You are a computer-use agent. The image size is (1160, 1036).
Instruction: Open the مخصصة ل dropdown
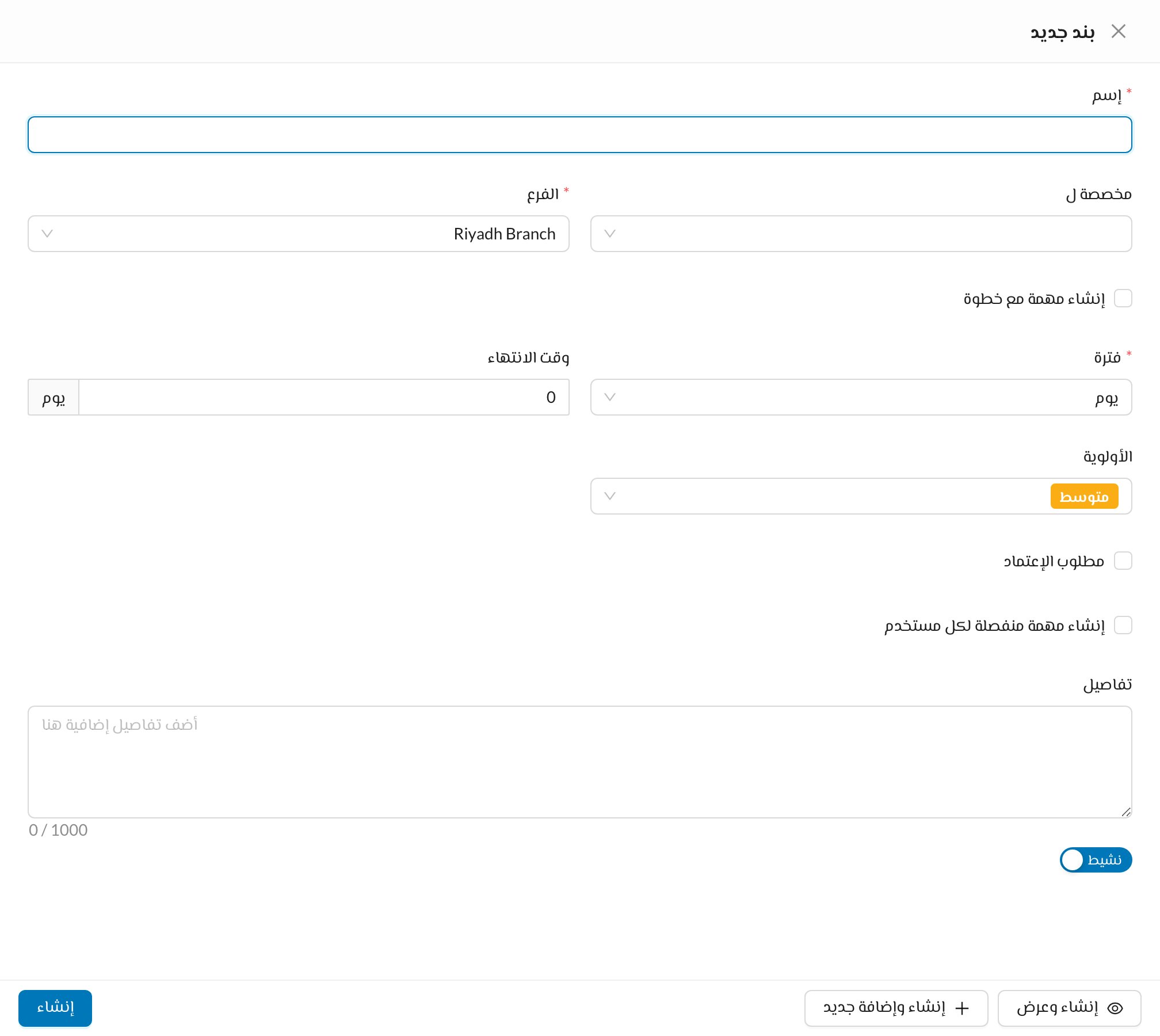[x=861, y=234]
